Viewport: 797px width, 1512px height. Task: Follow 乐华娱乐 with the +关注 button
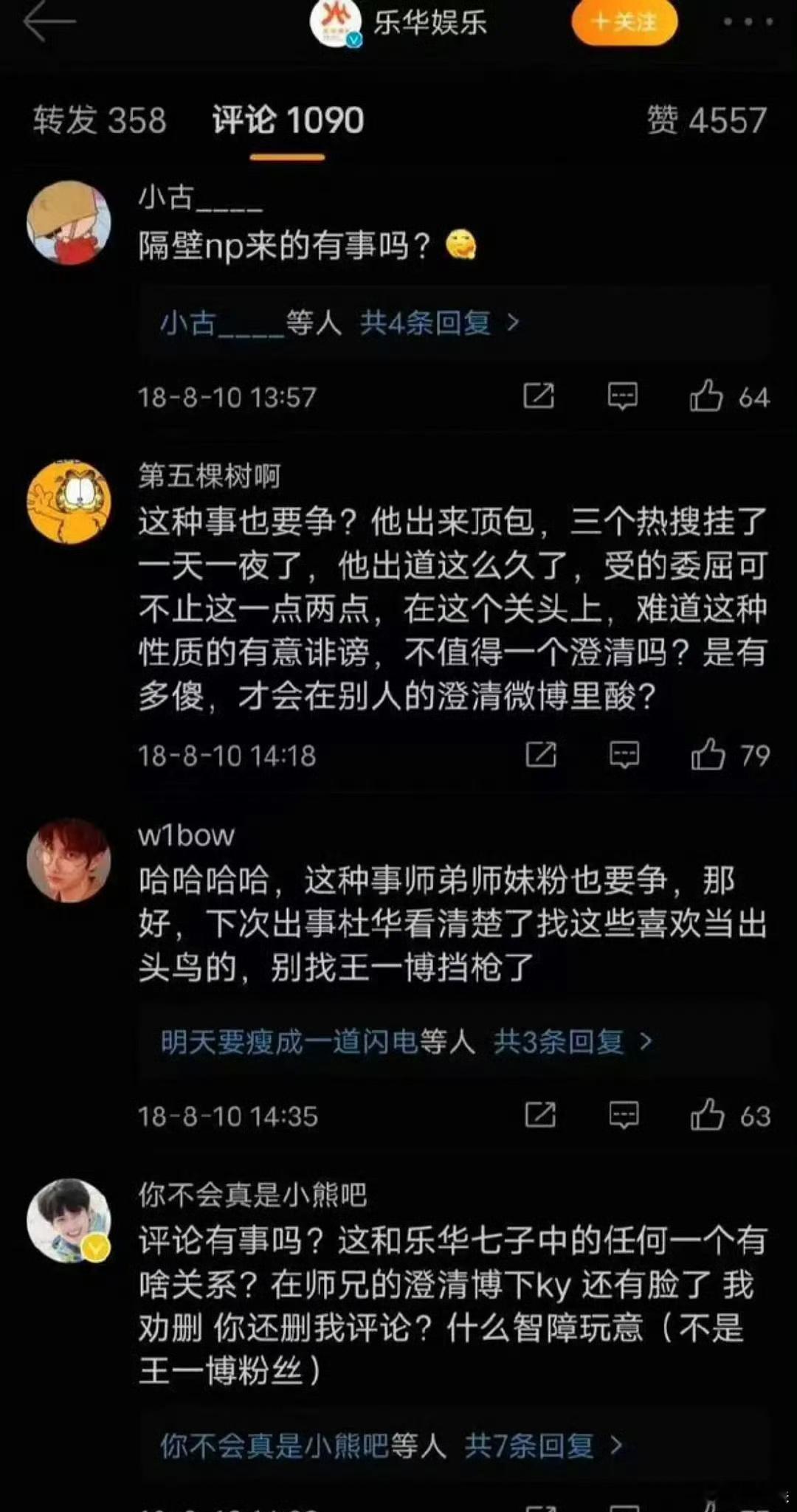pyautogui.click(x=625, y=22)
